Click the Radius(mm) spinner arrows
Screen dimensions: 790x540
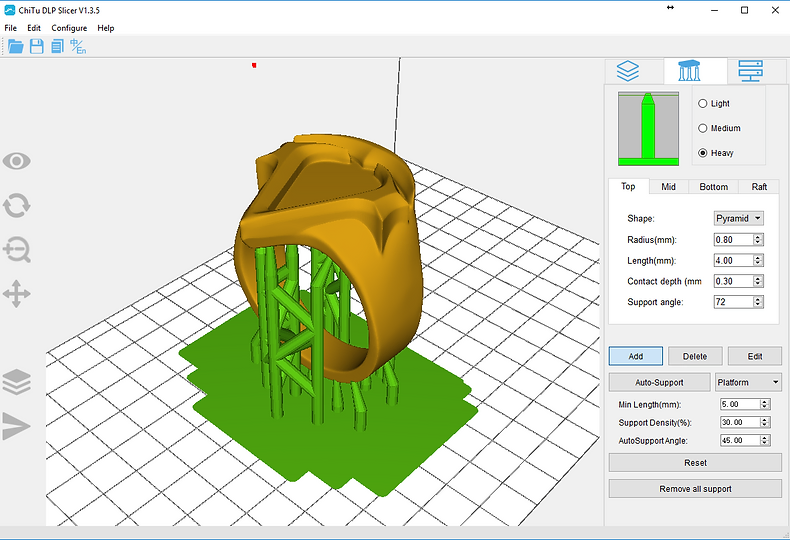click(x=758, y=240)
